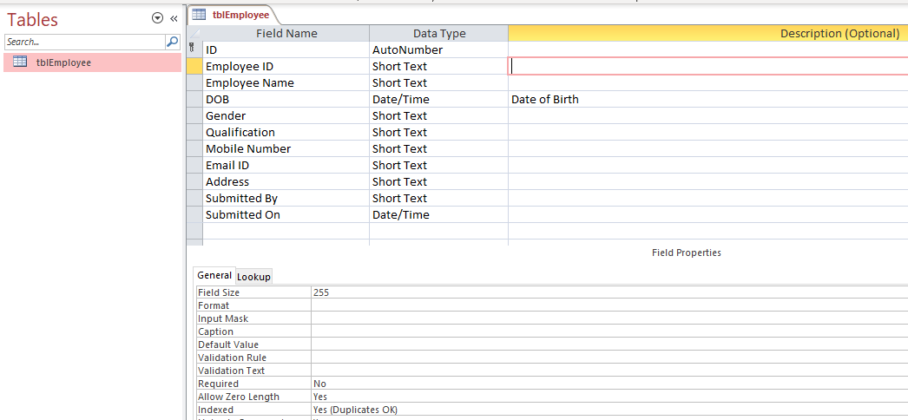908x420 pixels.
Task: Select the Submitted By field name cell
Action: pos(286,198)
